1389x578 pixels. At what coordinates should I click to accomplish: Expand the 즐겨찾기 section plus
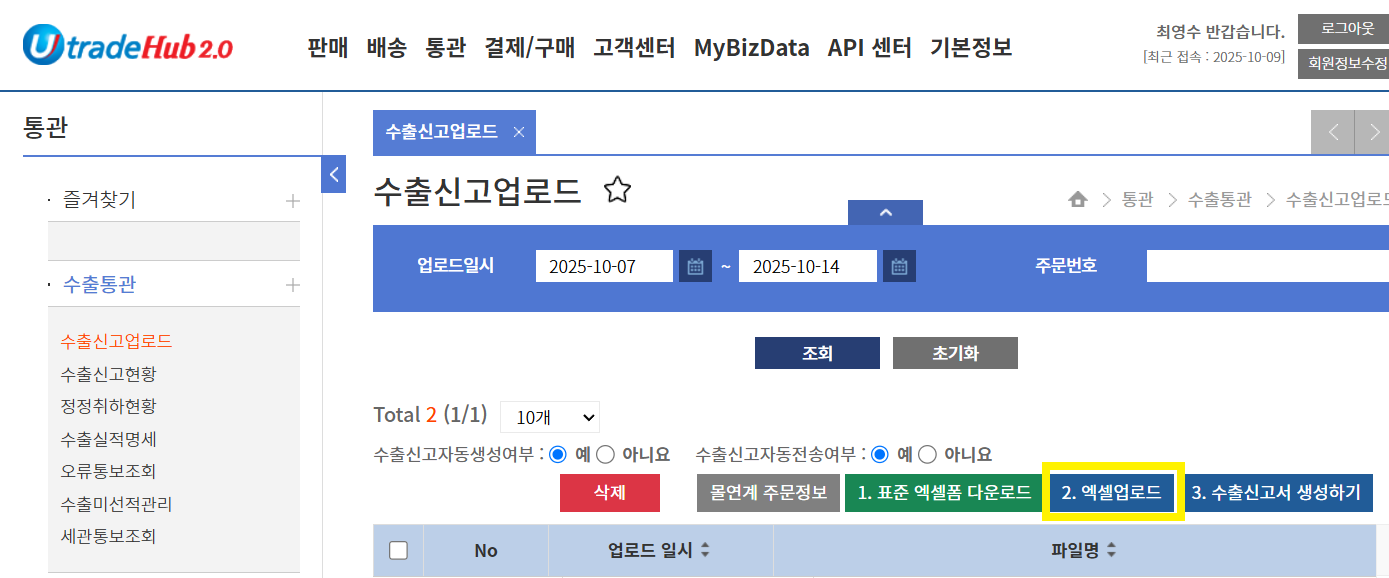point(292,201)
